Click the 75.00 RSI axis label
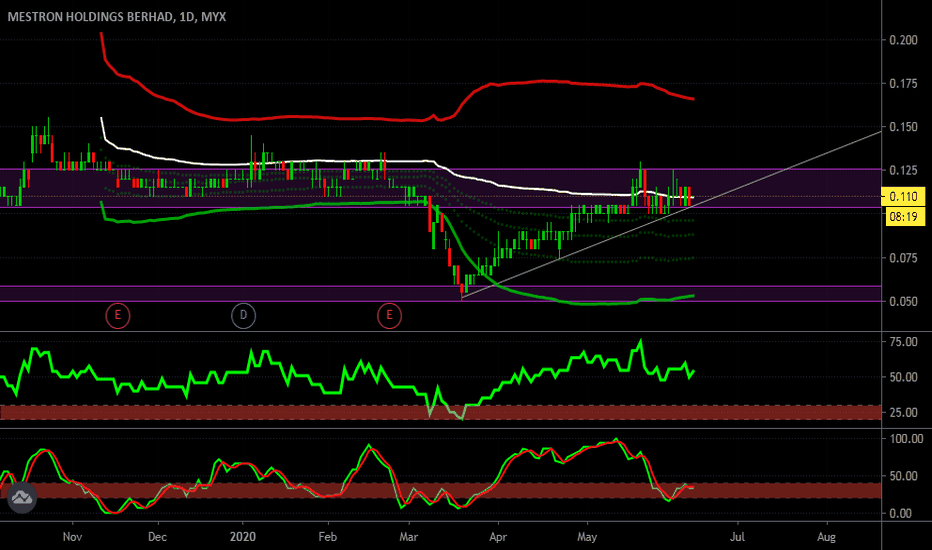This screenshot has height=550, width=932. [903, 342]
